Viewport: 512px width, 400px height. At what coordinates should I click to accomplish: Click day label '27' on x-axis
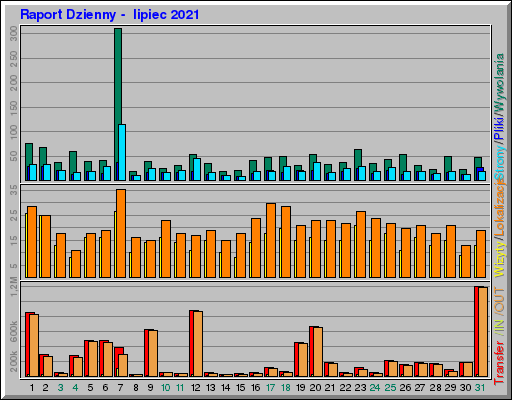point(420,388)
